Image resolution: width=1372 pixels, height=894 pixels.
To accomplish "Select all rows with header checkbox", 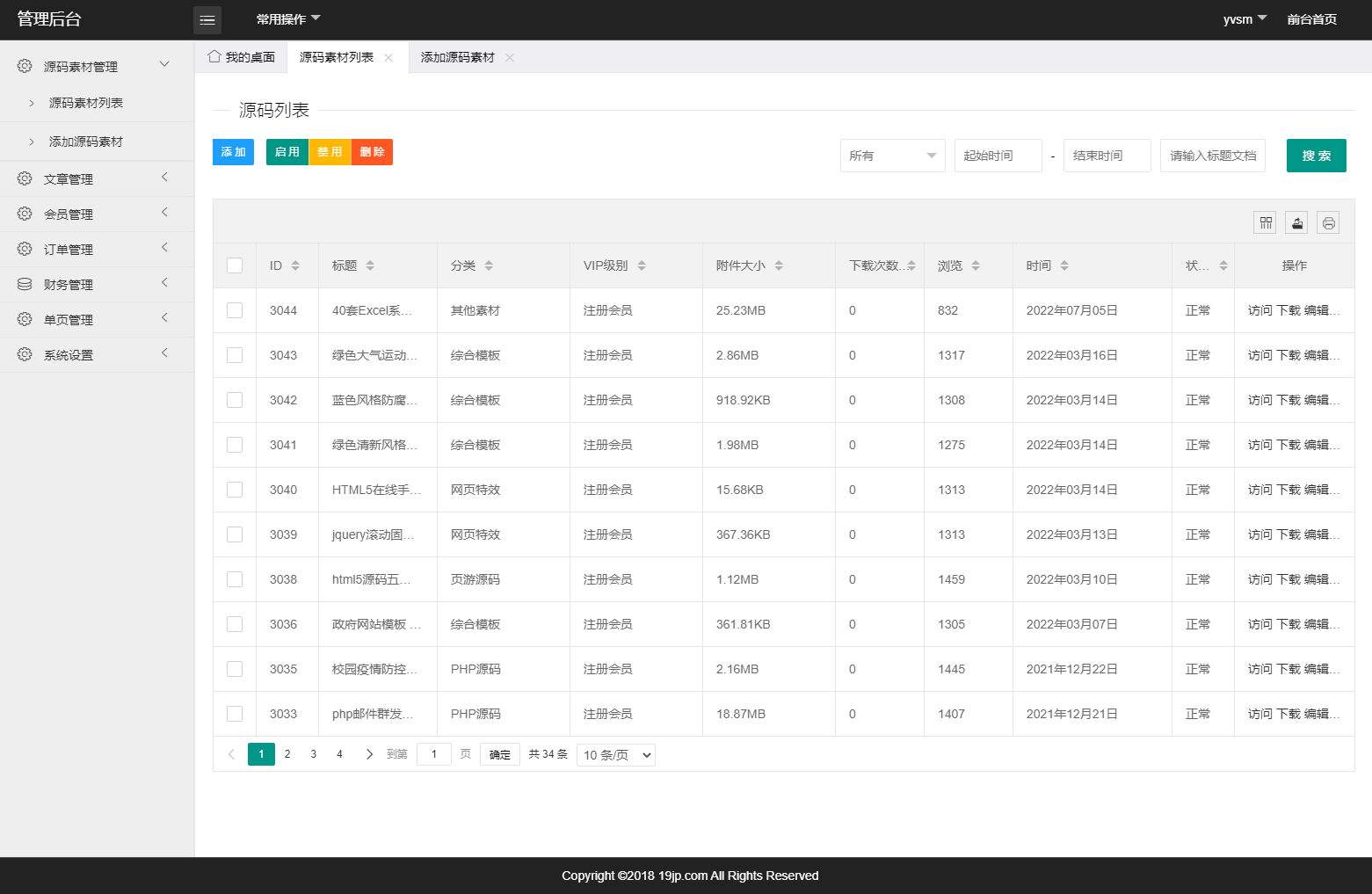I will (235, 265).
